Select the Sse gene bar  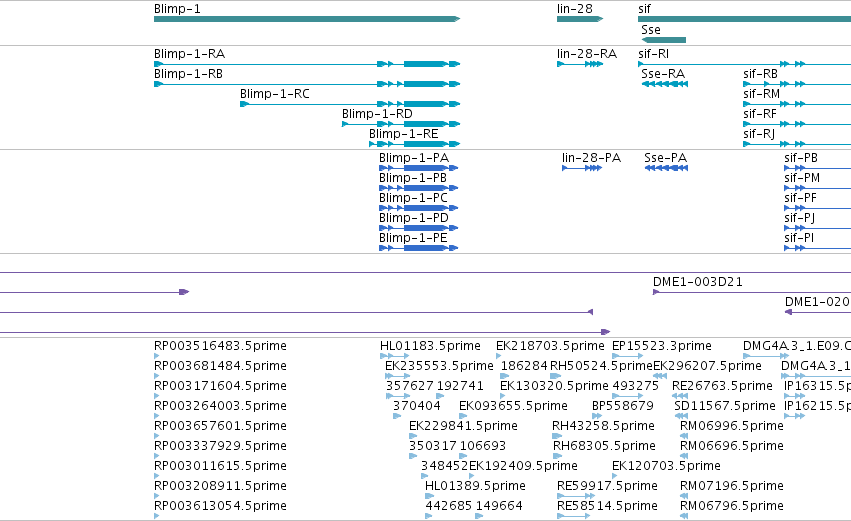point(664,40)
